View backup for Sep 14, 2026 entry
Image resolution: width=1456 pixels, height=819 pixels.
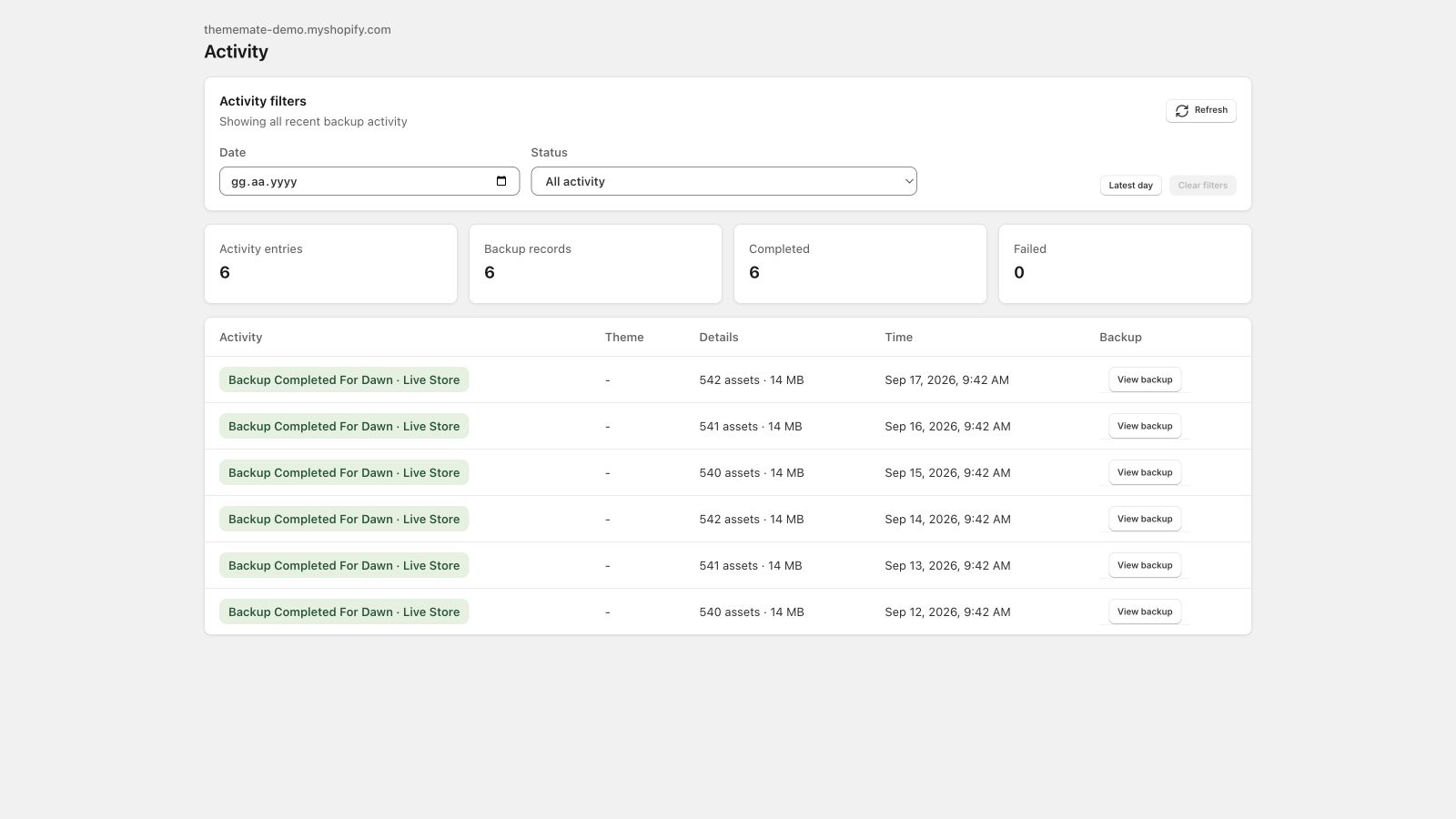pyautogui.click(x=1145, y=519)
